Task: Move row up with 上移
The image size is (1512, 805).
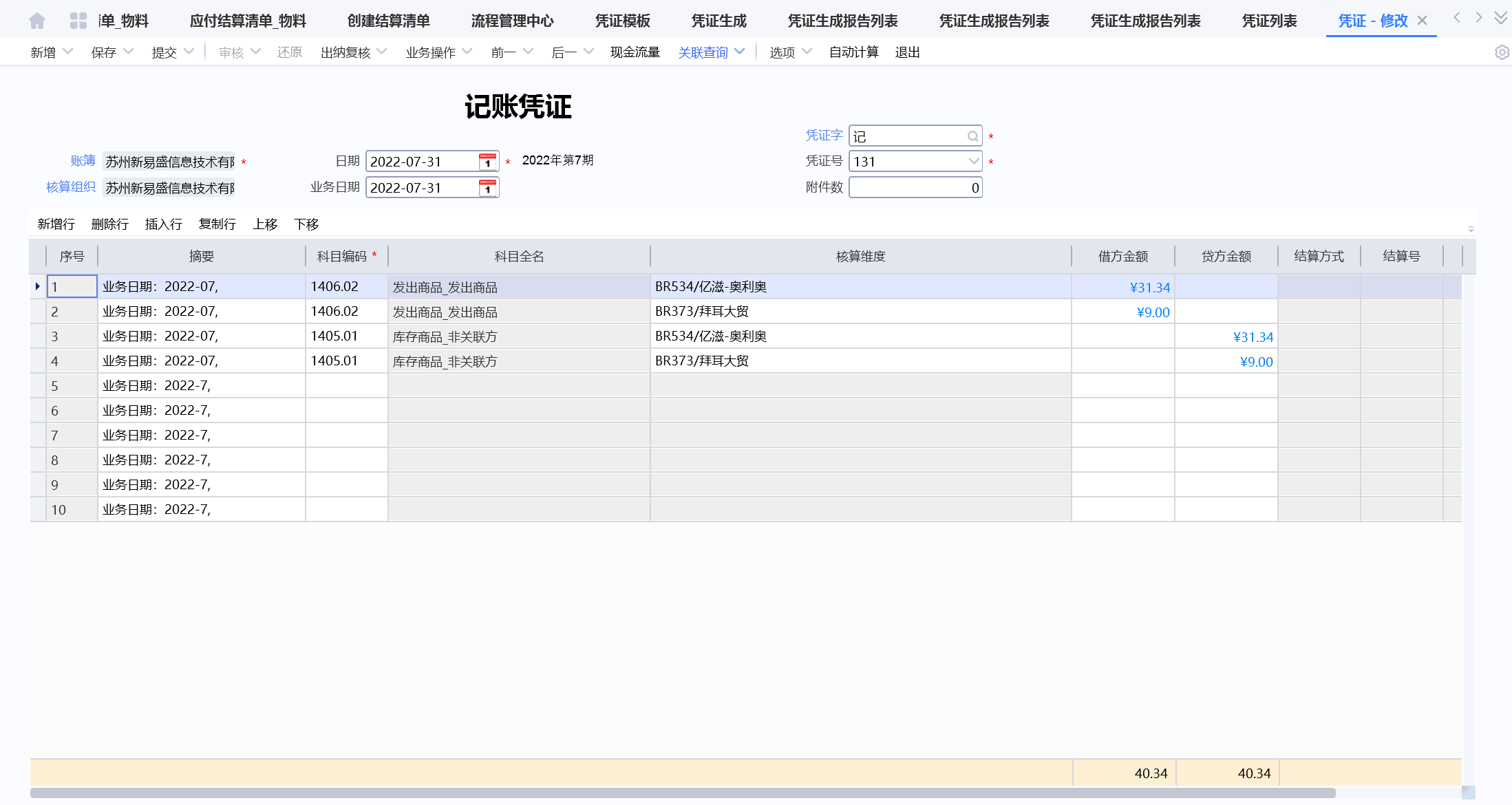Action: (264, 224)
